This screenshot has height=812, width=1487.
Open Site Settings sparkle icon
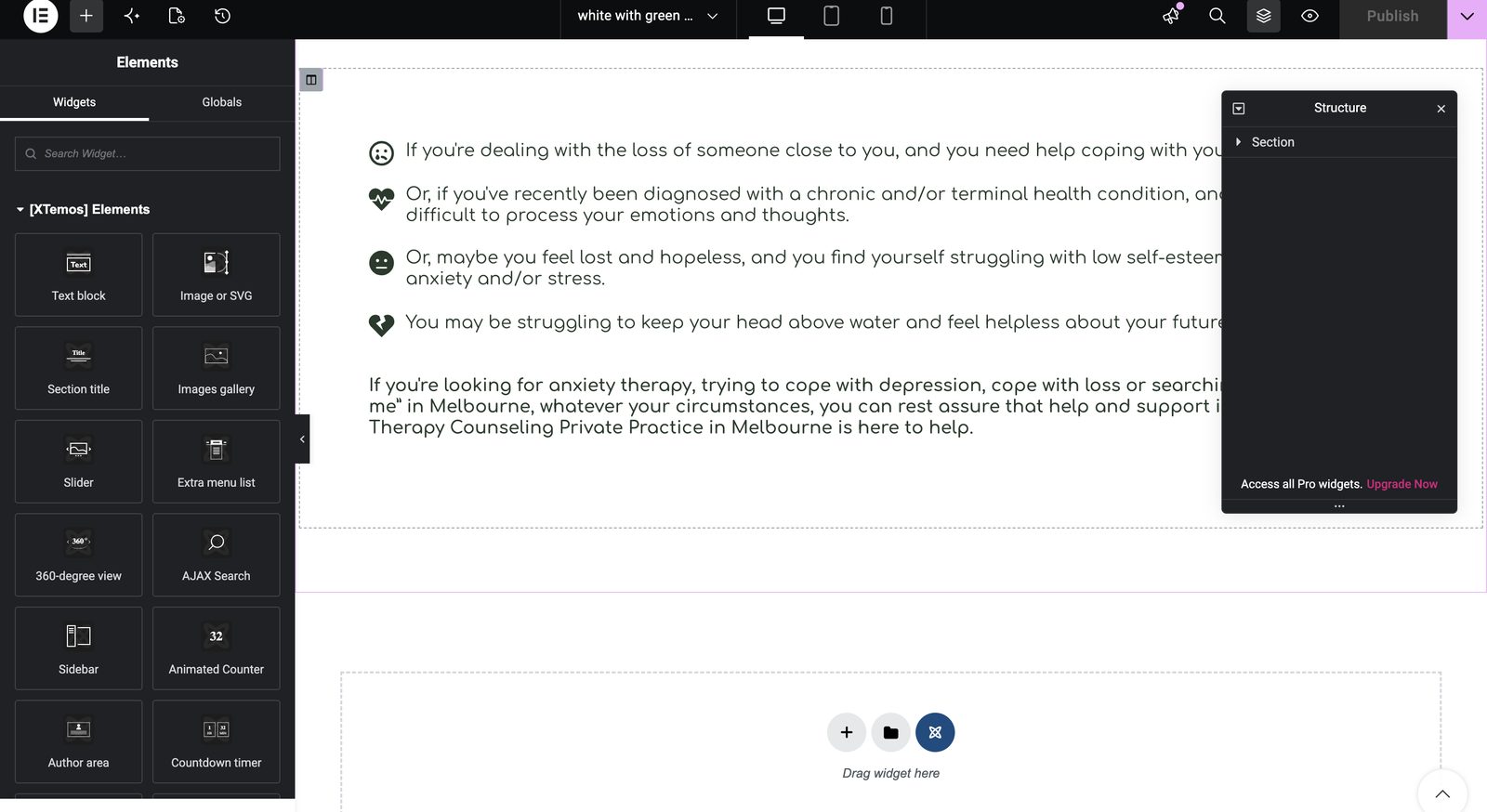(x=131, y=16)
